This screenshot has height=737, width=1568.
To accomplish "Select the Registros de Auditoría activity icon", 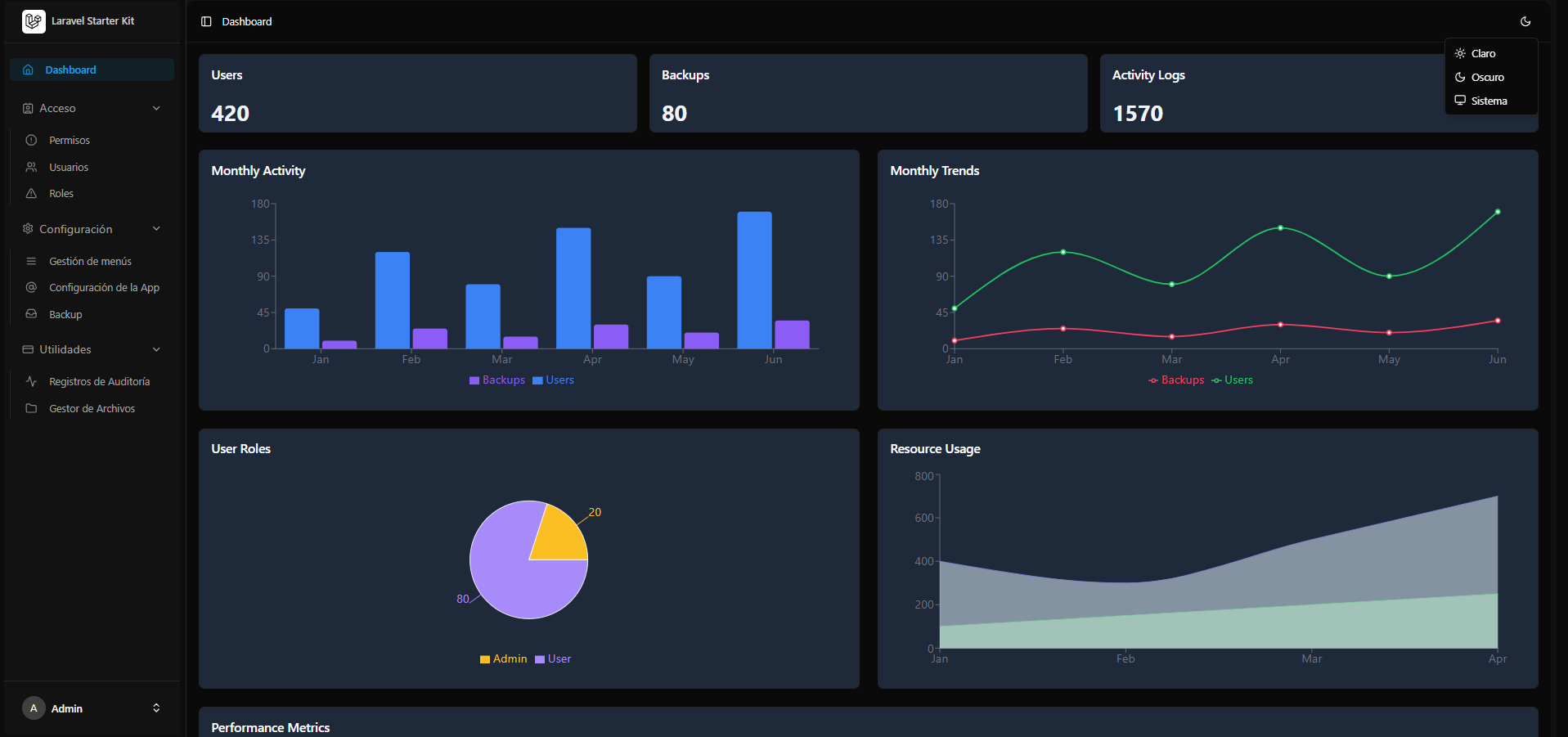I will tap(31, 381).
